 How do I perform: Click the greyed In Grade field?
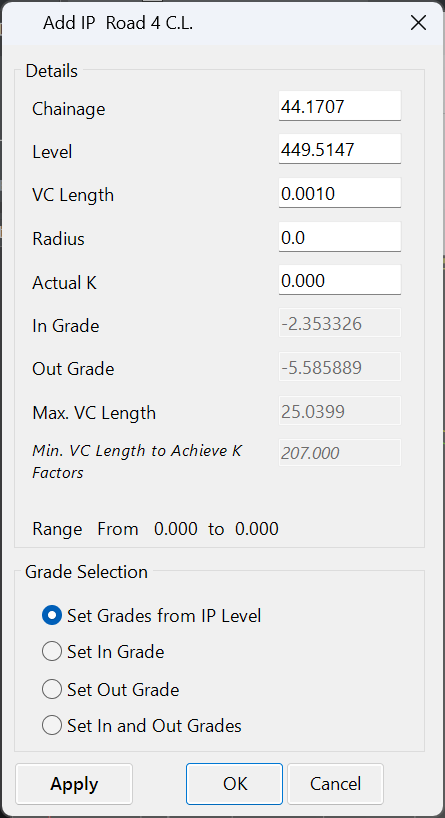[340, 323]
